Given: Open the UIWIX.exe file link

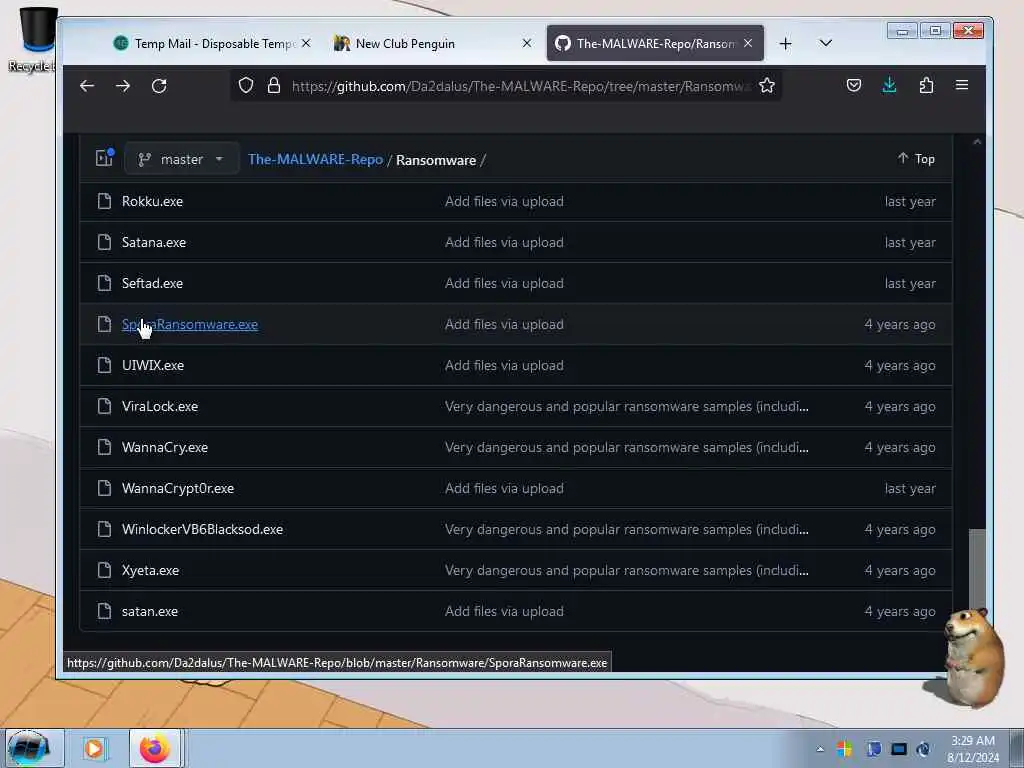Looking at the screenshot, I should pyautogui.click(x=153, y=366).
